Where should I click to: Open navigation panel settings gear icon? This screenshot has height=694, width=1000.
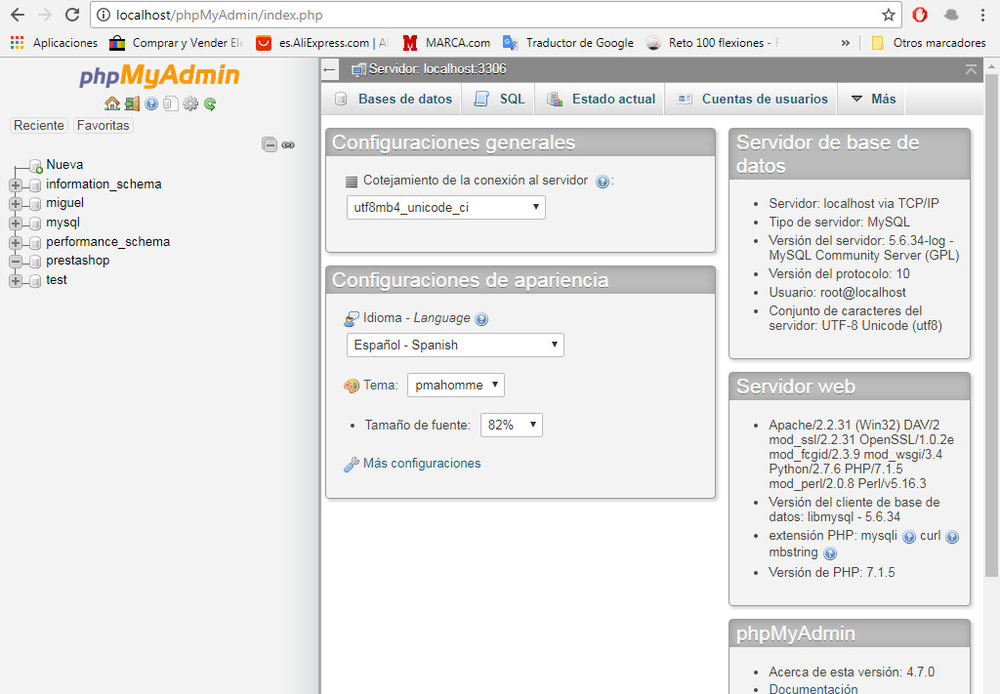click(190, 103)
